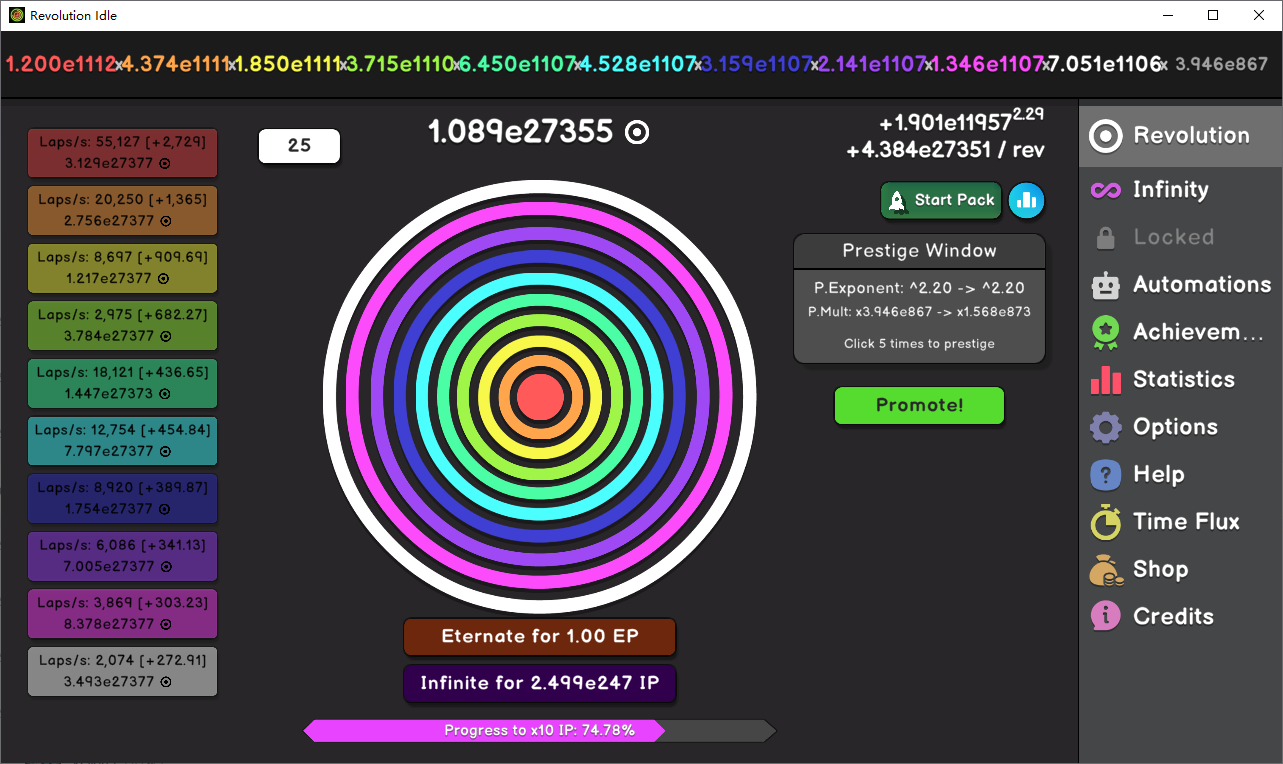Maximize the Revolution Idle window
Screen dimensions: 1283x764
[1213, 15]
